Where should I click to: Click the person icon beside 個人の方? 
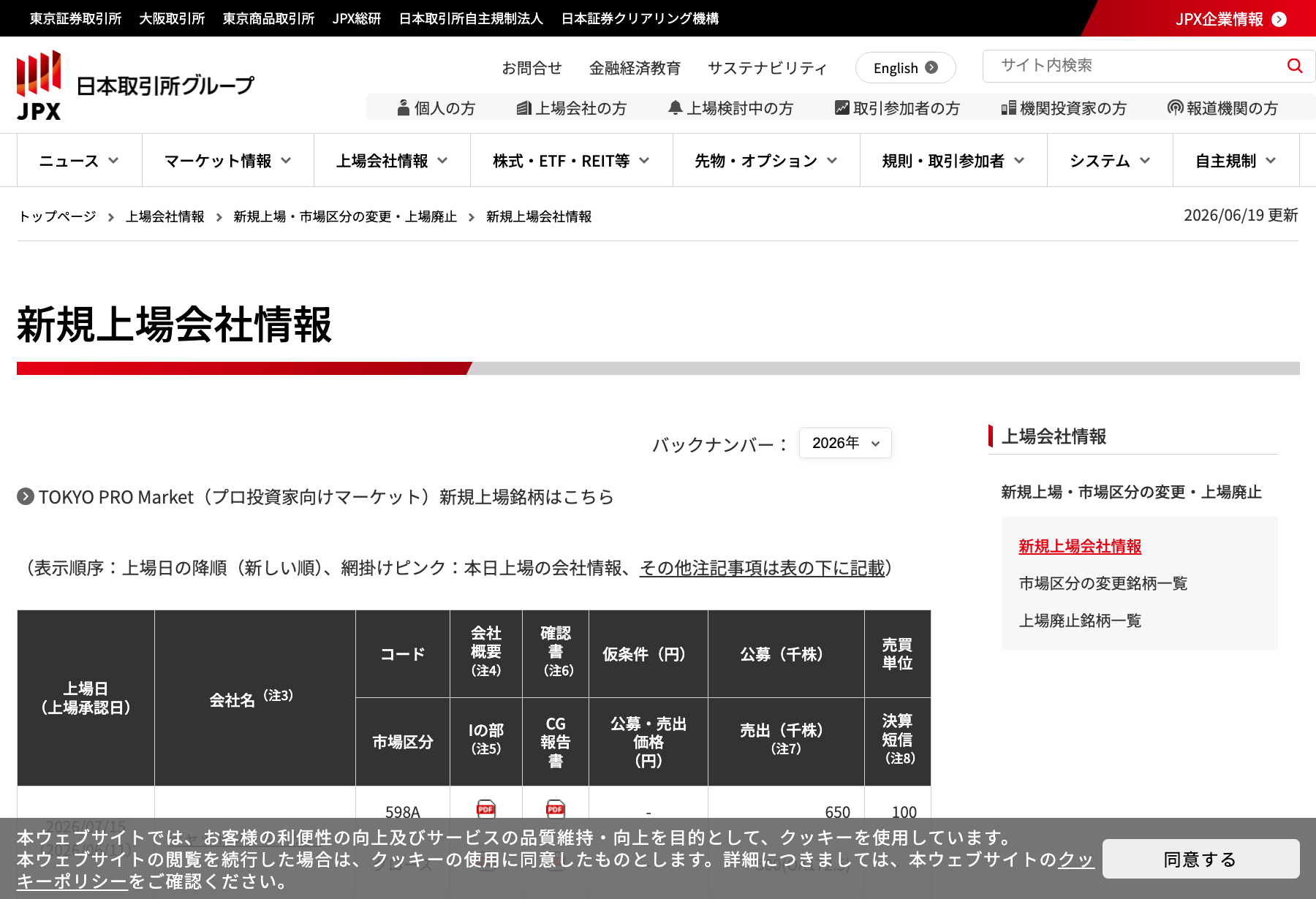(x=403, y=108)
